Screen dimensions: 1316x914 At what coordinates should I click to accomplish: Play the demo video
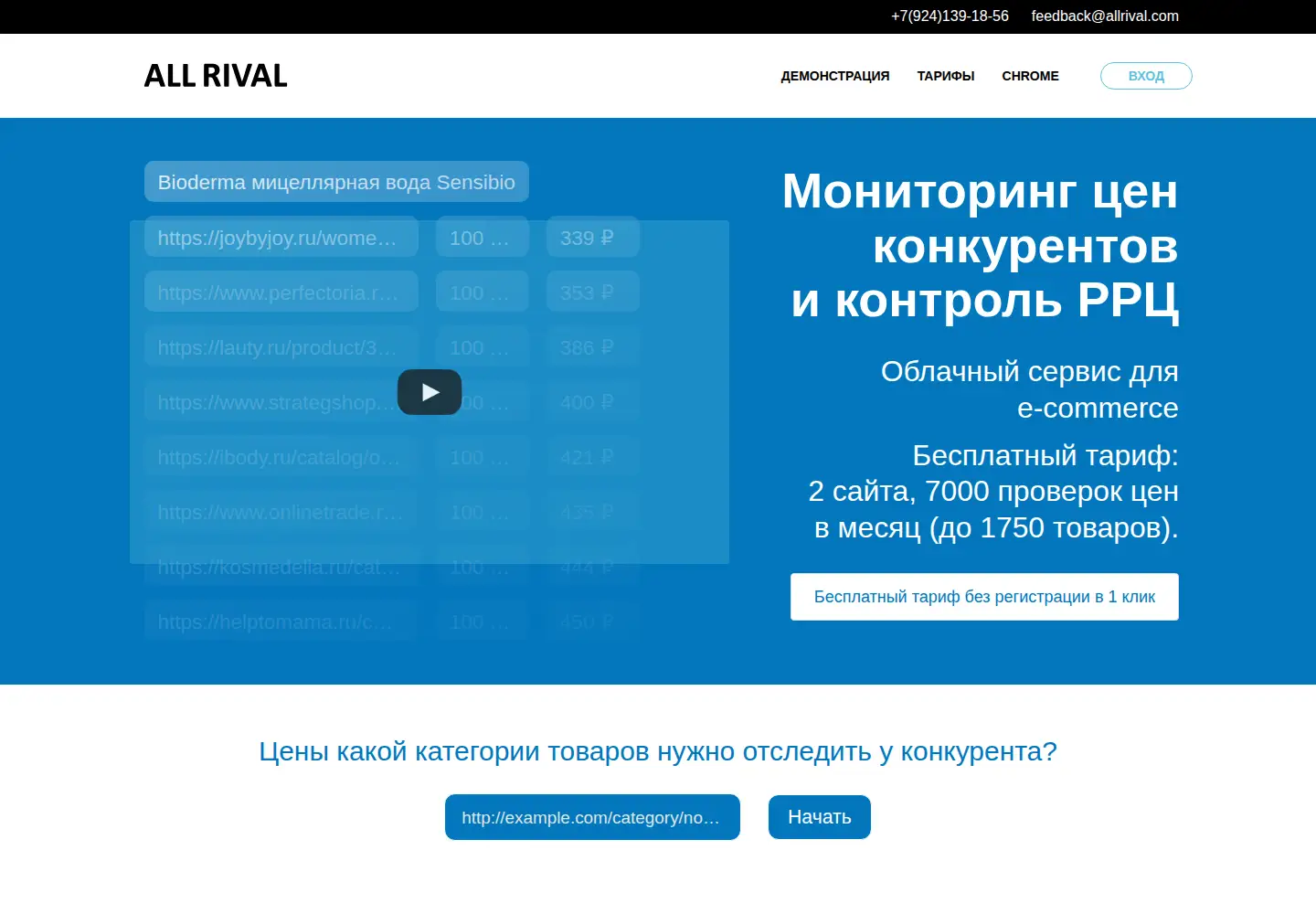click(x=430, y=392)
